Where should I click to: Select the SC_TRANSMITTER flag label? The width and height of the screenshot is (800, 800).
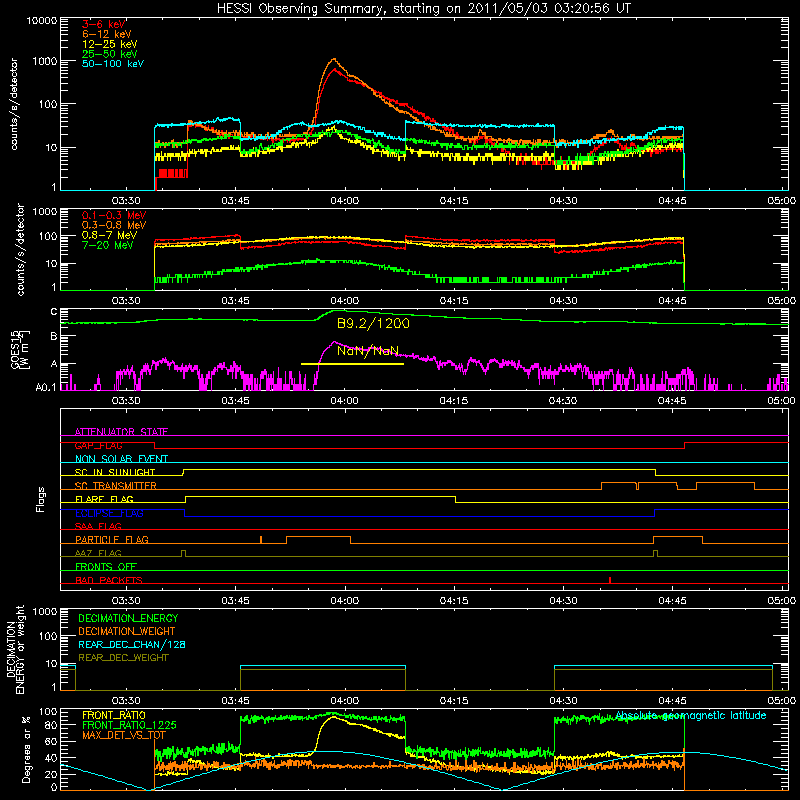pyautogui.click(x=116, y=486)
